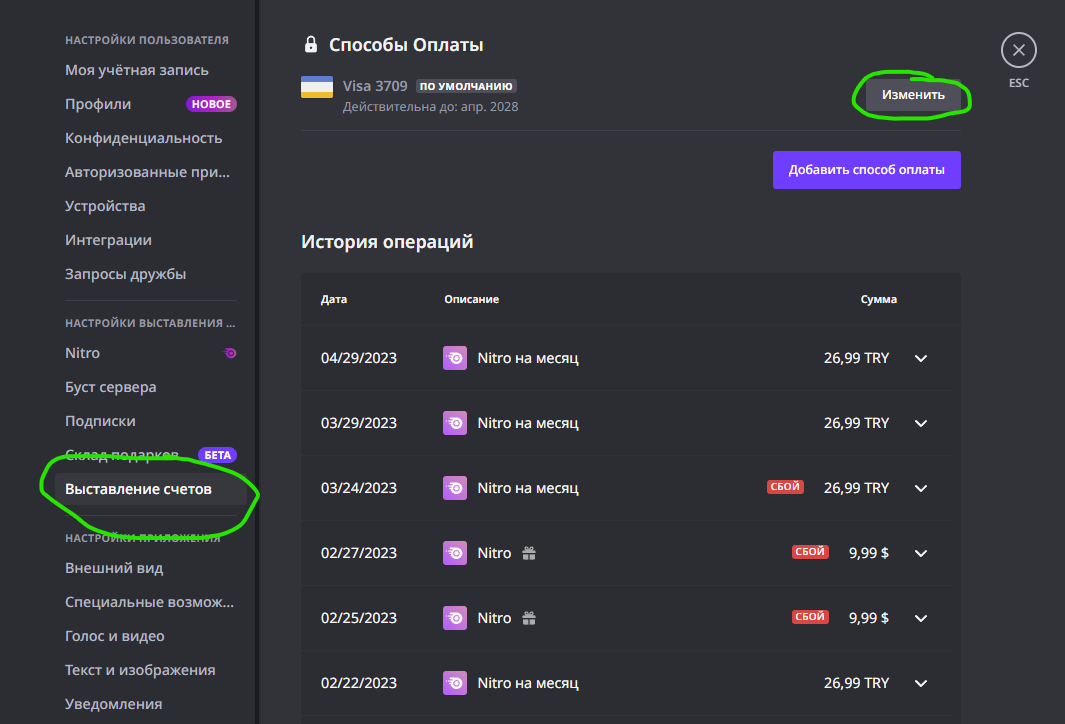This screenshot has width=1065, height=724.
Task: Click the 'Действительна до: апр. 2028' text
Action: (430, 107)
